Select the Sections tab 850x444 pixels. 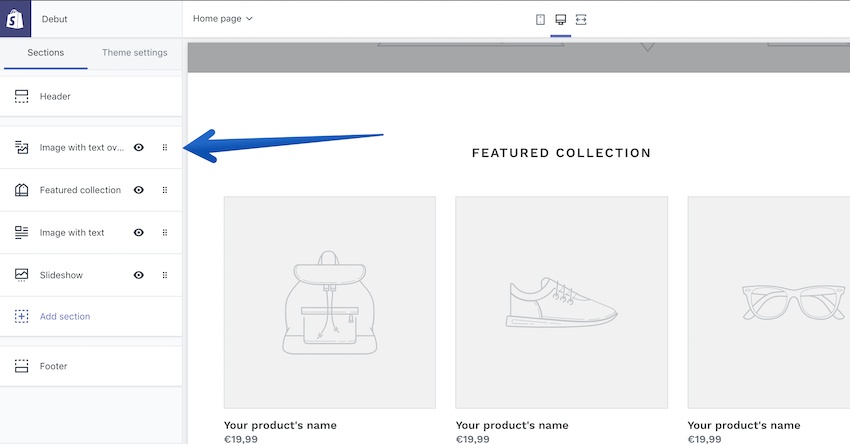tap(46, 53)
